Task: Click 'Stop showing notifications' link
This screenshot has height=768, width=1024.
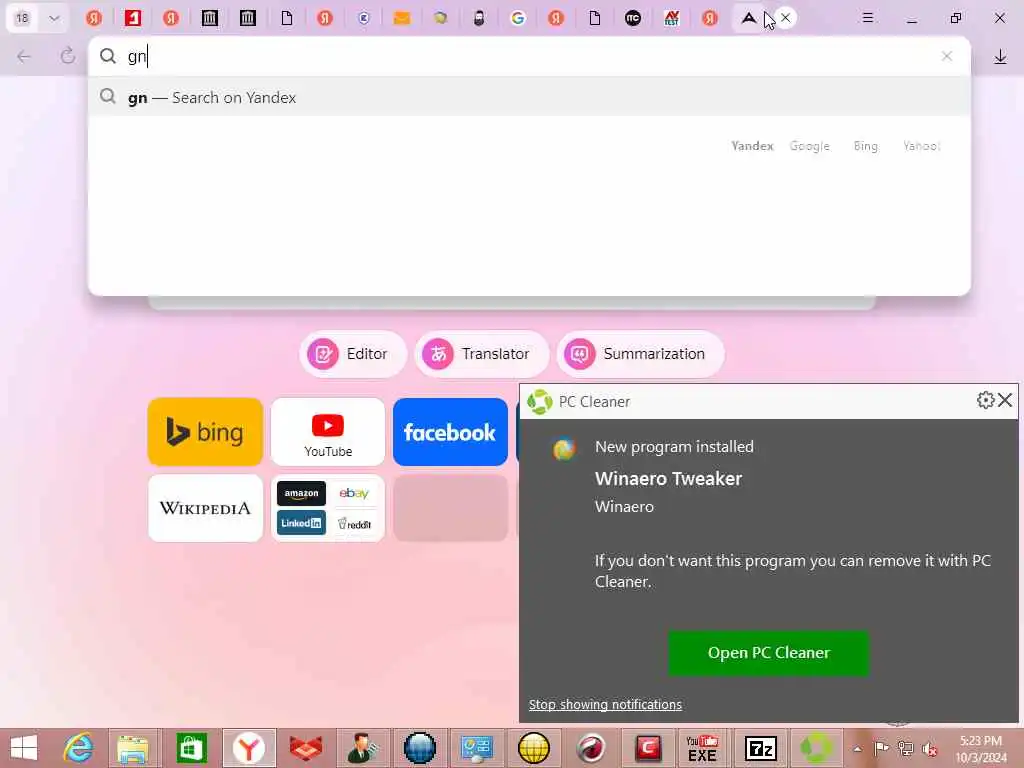Action: (605, 705)
